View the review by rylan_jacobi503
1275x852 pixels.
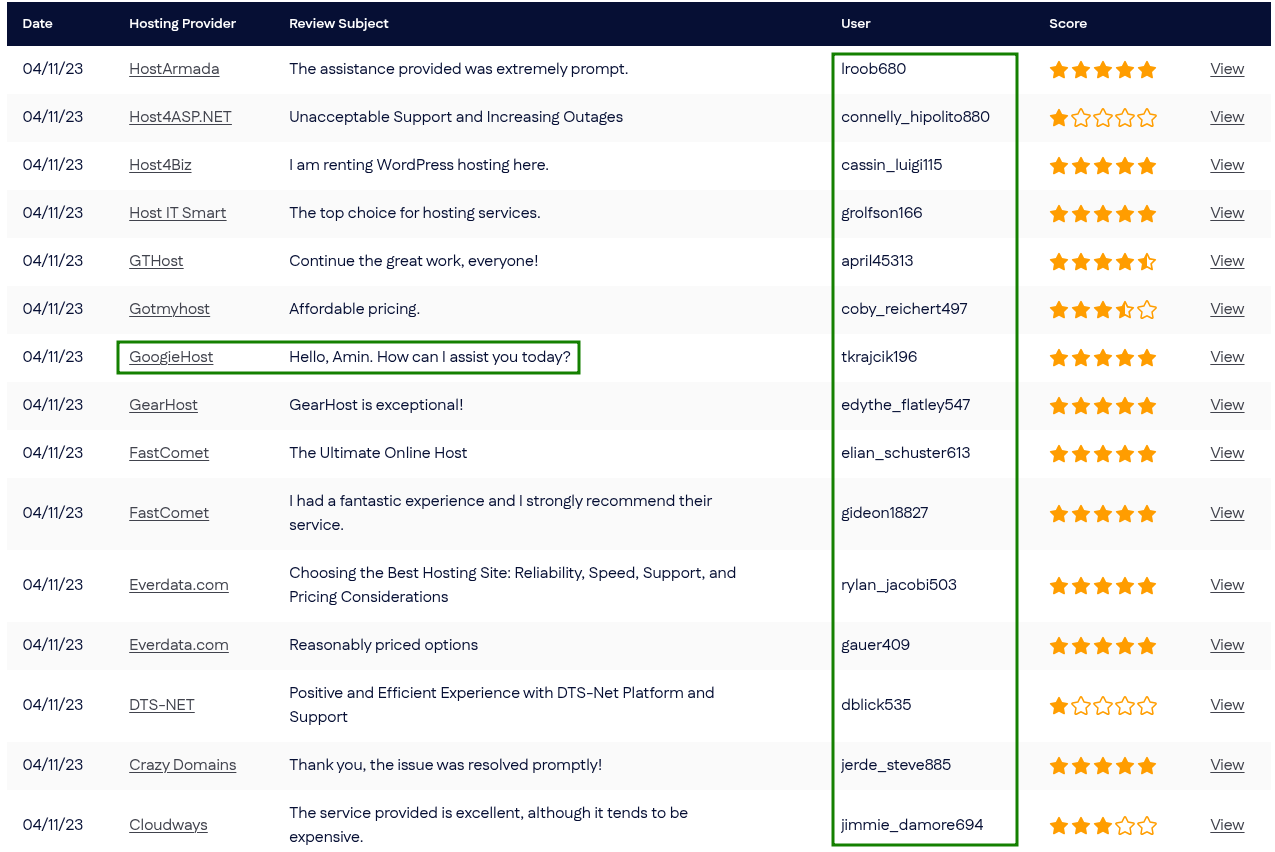pos(1227,585)
